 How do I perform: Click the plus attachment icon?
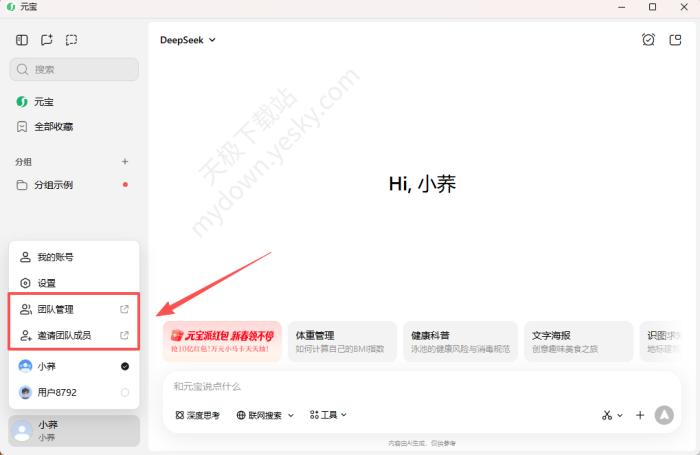640,415
